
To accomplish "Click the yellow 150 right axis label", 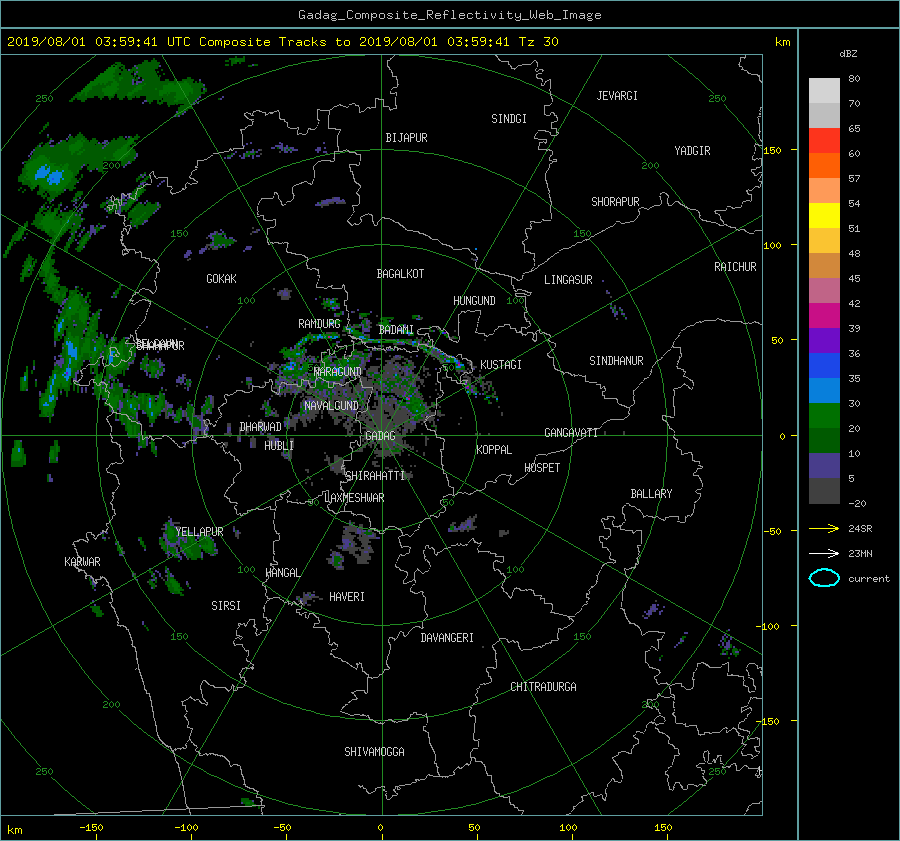I will [x=773, y=150].
